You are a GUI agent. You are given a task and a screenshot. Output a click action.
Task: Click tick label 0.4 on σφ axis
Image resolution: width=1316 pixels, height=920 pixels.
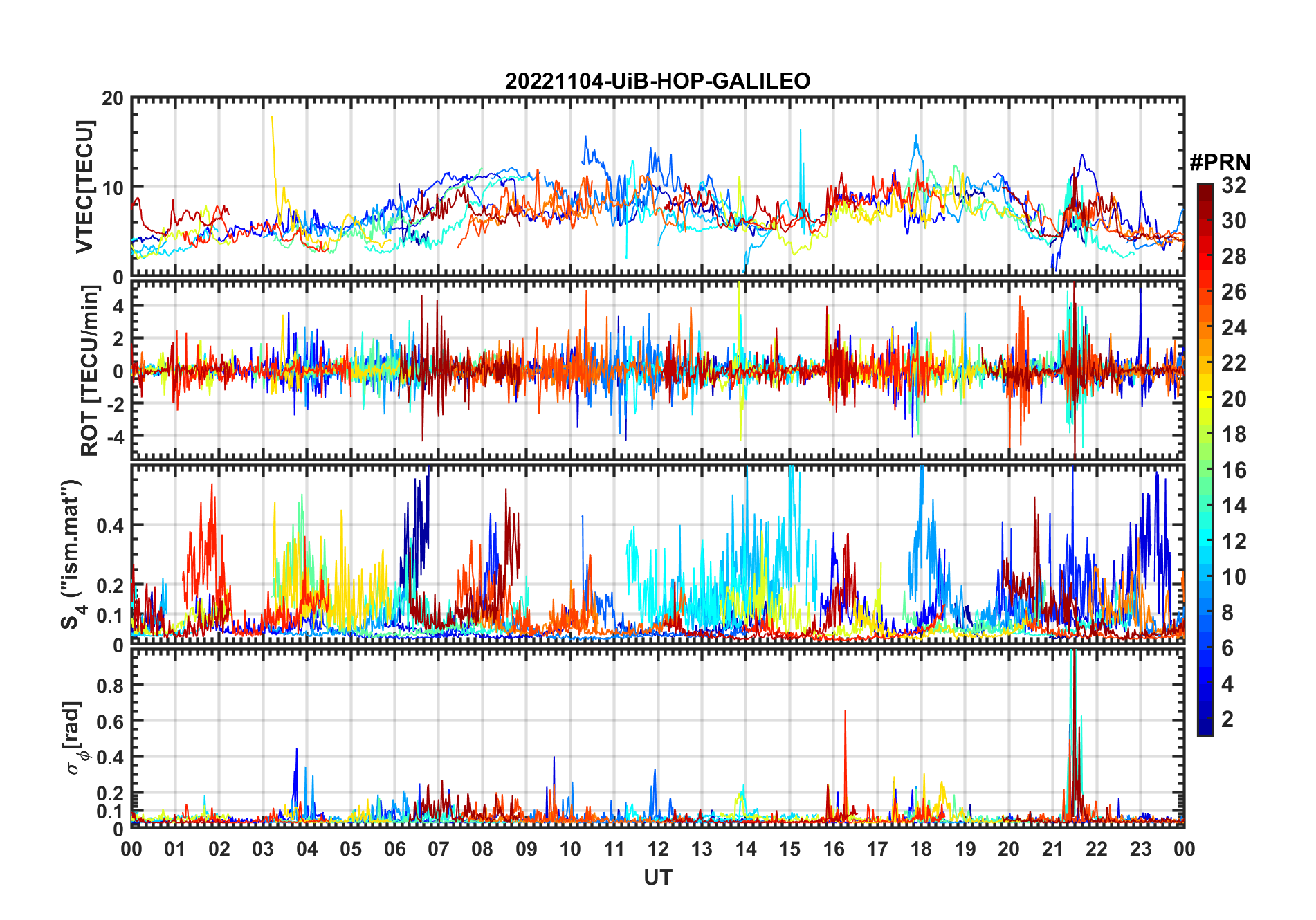pyautogui.click(x=109, y=757)
